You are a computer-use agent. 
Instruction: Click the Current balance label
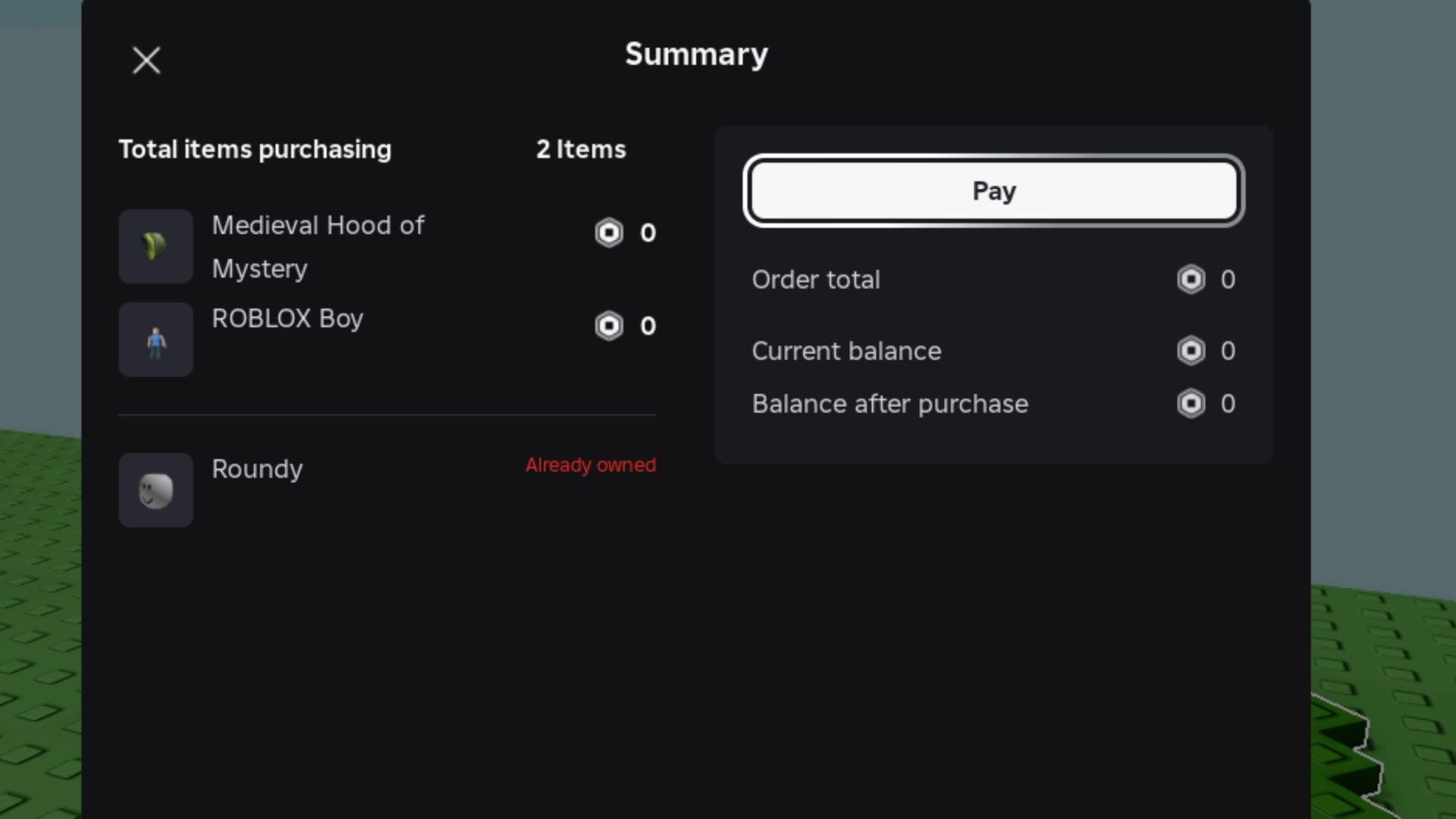(846, 351)
